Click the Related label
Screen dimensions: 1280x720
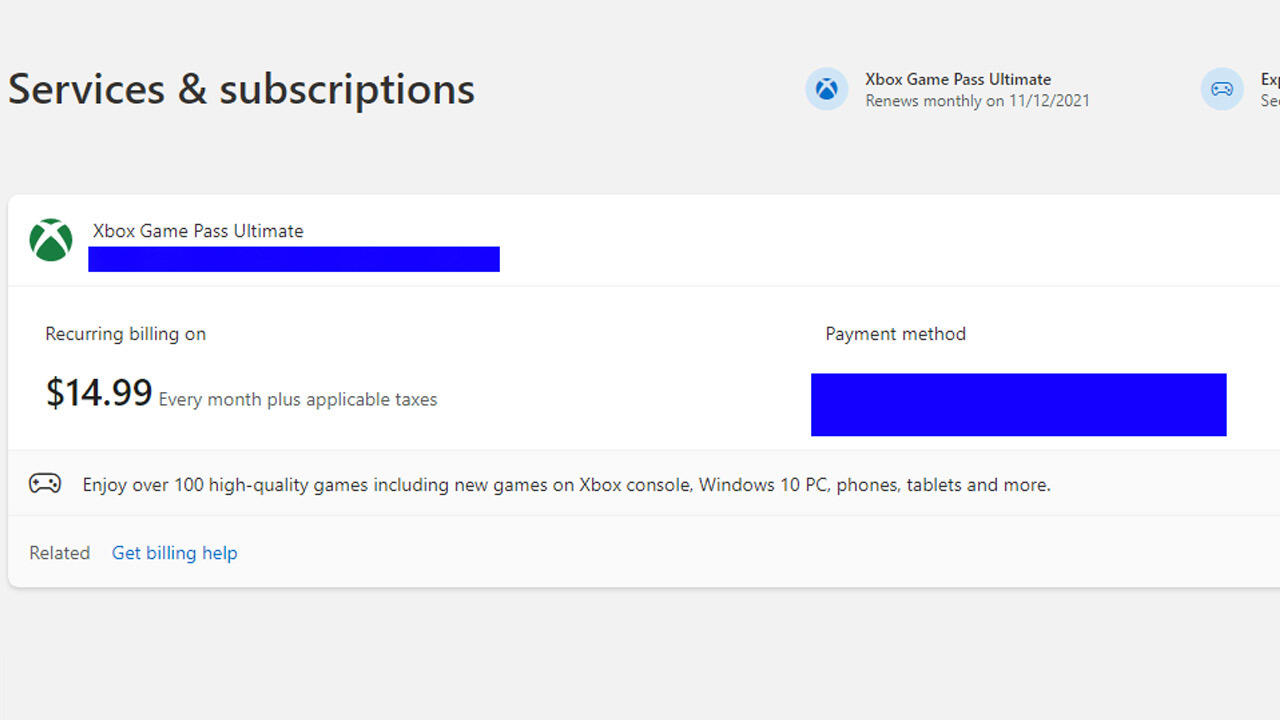(59, 552)
